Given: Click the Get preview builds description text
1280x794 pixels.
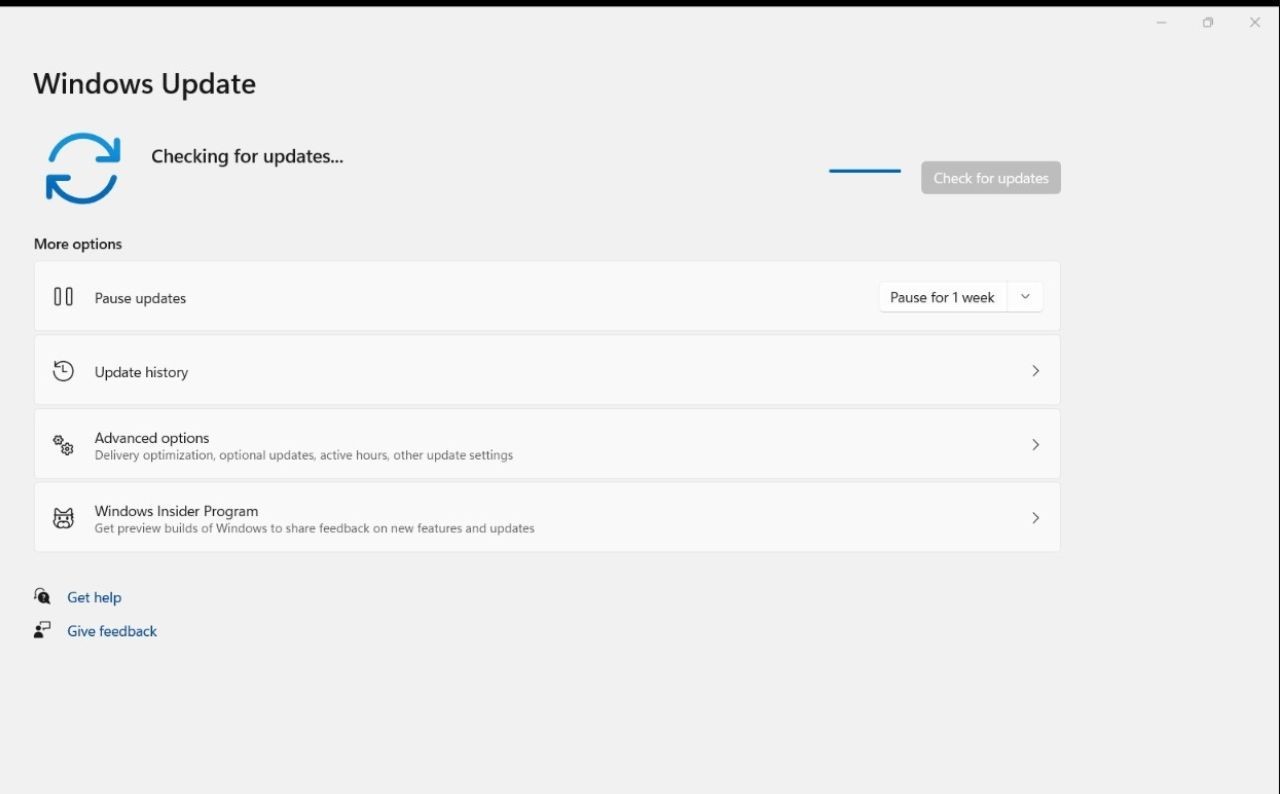Looking at the screenshot, I should pyautogui.click(x=315, y=528).
